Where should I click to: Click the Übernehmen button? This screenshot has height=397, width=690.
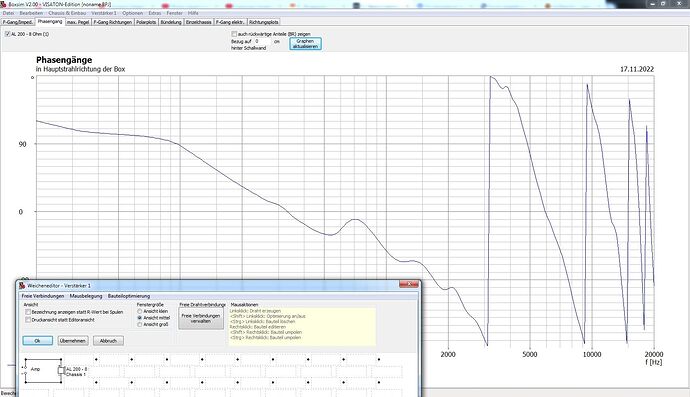tap(73, 341)
